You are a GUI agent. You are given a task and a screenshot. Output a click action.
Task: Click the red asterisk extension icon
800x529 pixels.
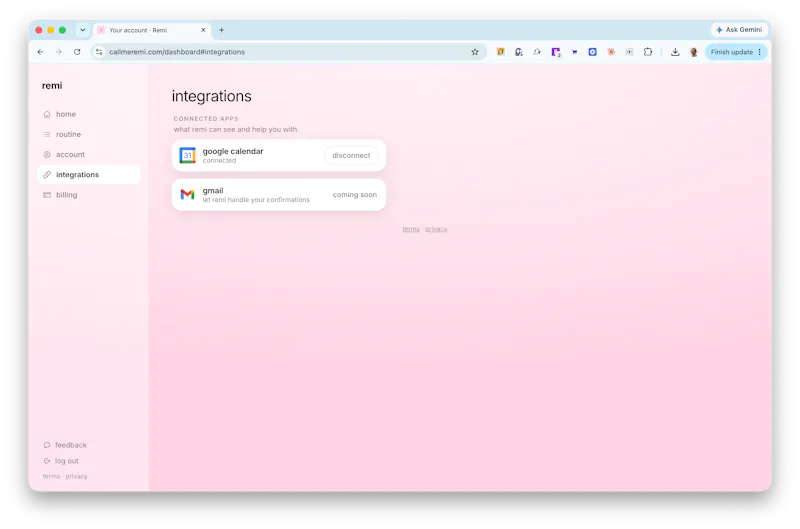(611, 52)
